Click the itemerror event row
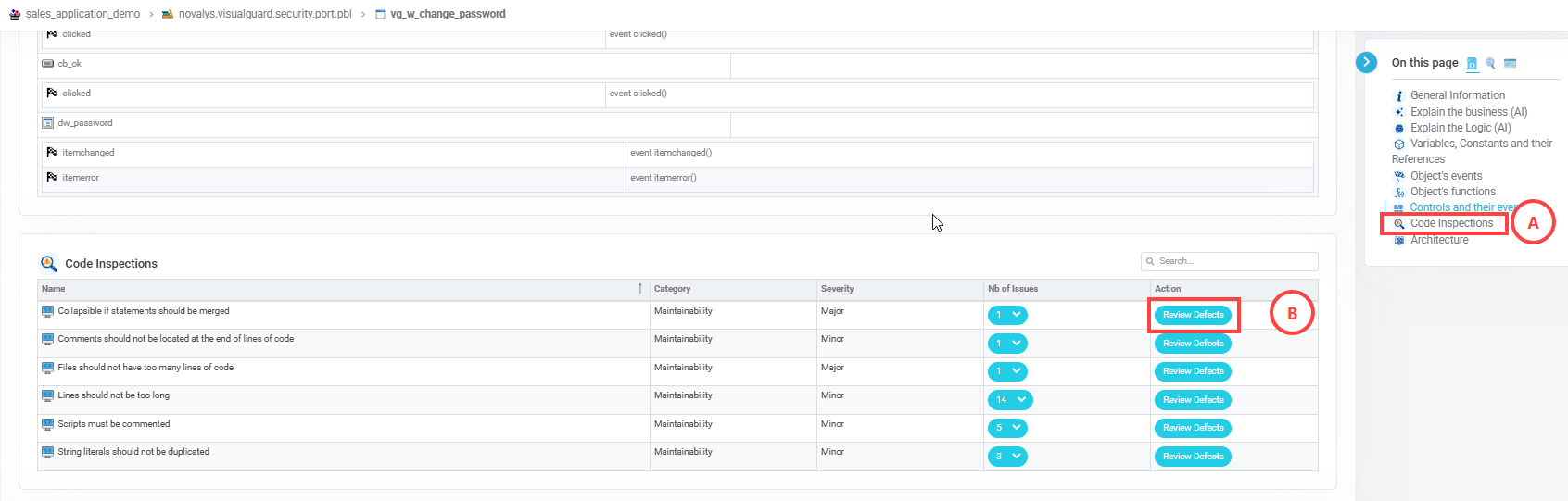 click(677, 179)
